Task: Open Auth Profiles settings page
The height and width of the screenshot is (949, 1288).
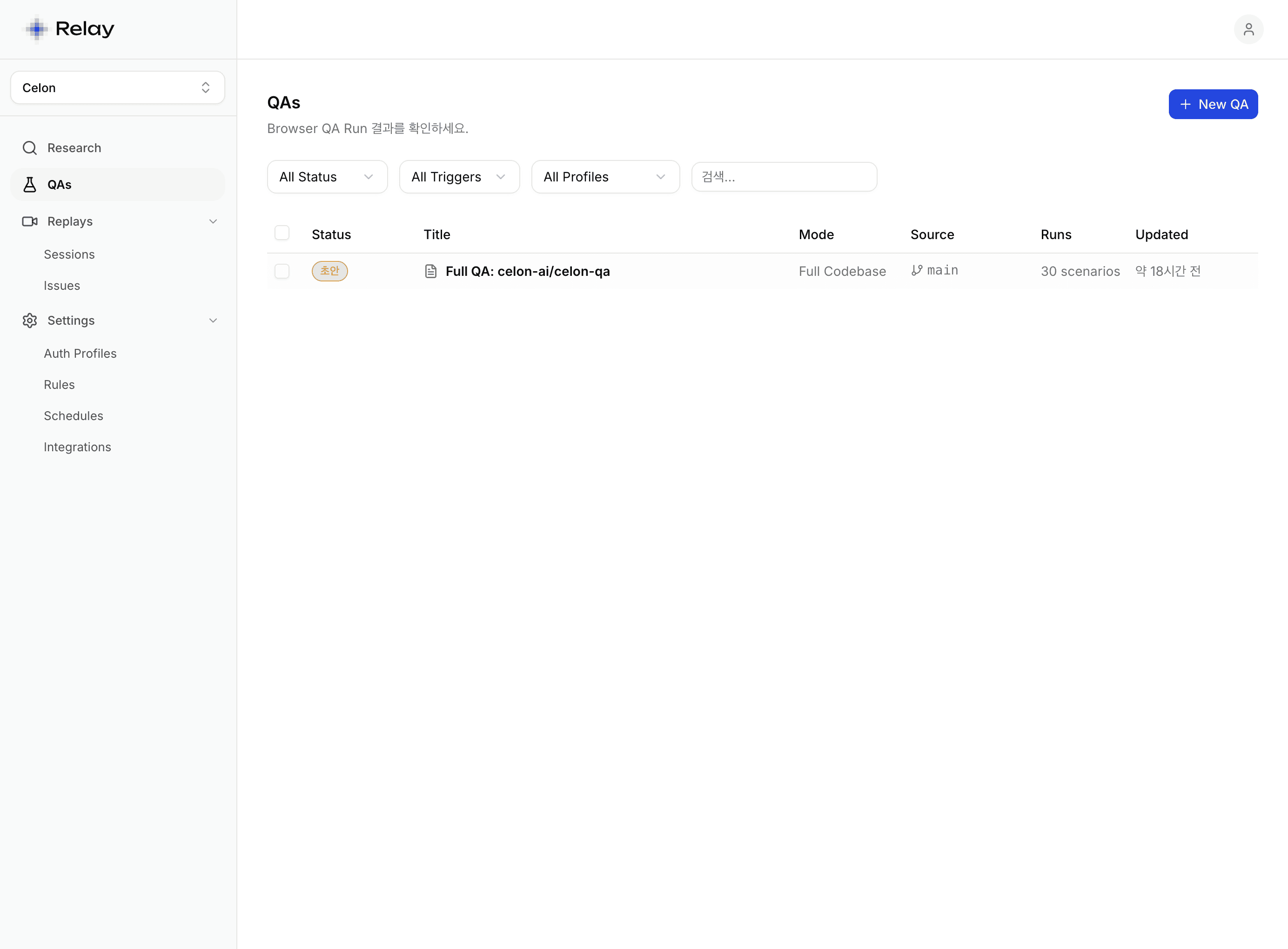Action: pos(80,354)
